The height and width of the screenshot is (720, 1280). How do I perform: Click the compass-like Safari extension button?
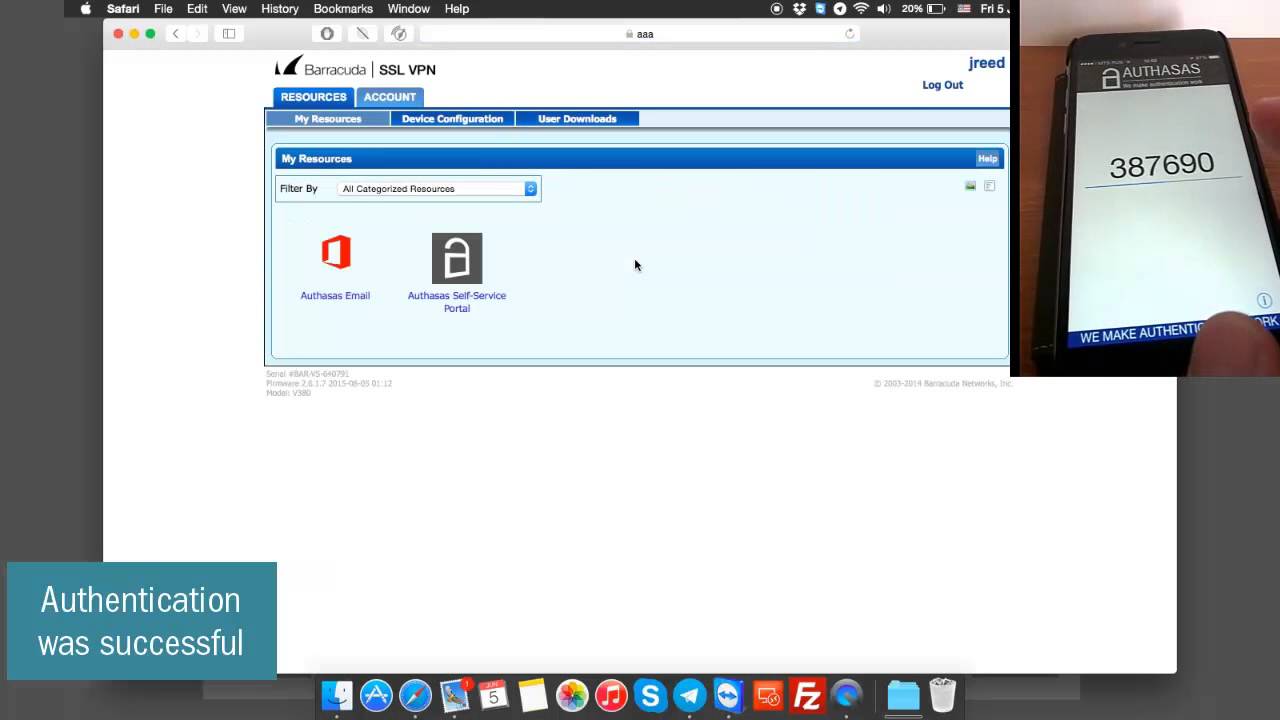click(x=399, y=34)
